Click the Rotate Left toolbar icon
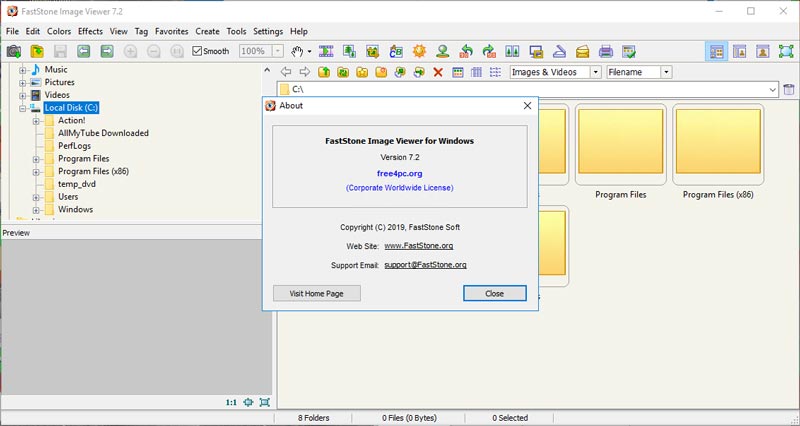 [466, 51]
